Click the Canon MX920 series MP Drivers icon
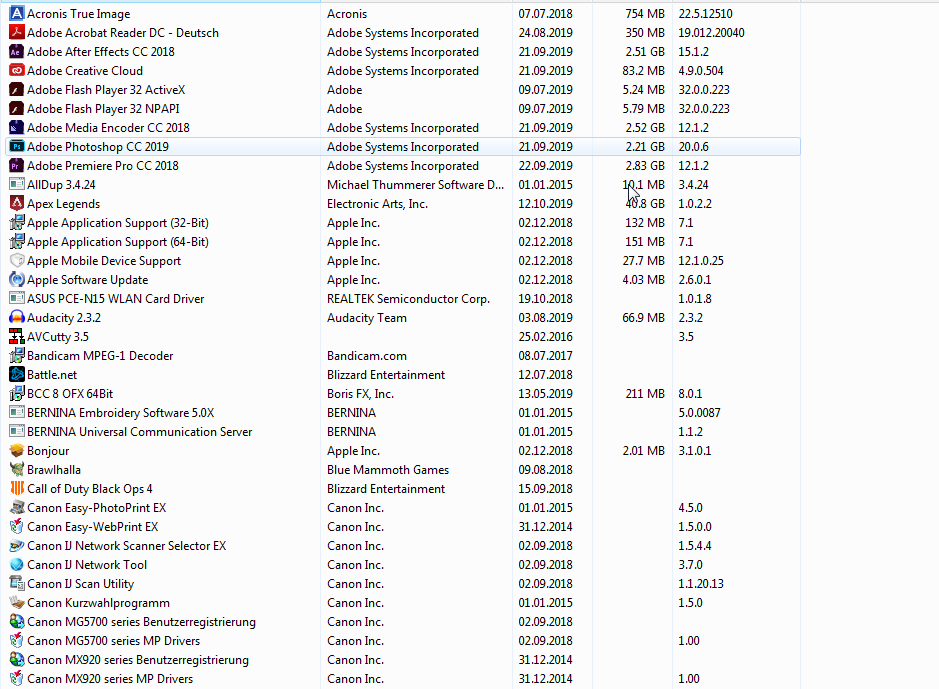Viewport: 939px width, 689px height. 17,679
